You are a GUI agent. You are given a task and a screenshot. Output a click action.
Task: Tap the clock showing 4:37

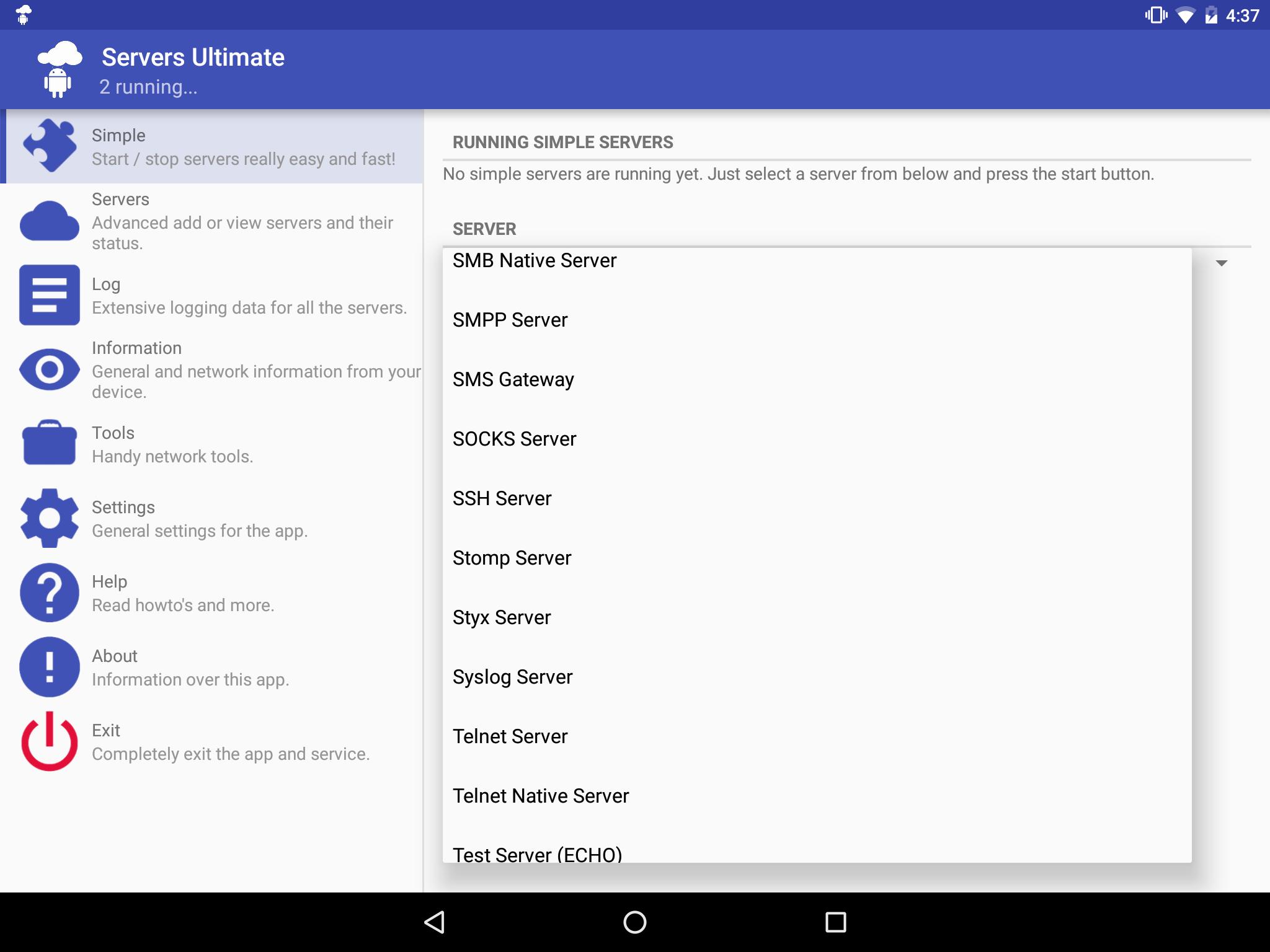[1242, 15]
